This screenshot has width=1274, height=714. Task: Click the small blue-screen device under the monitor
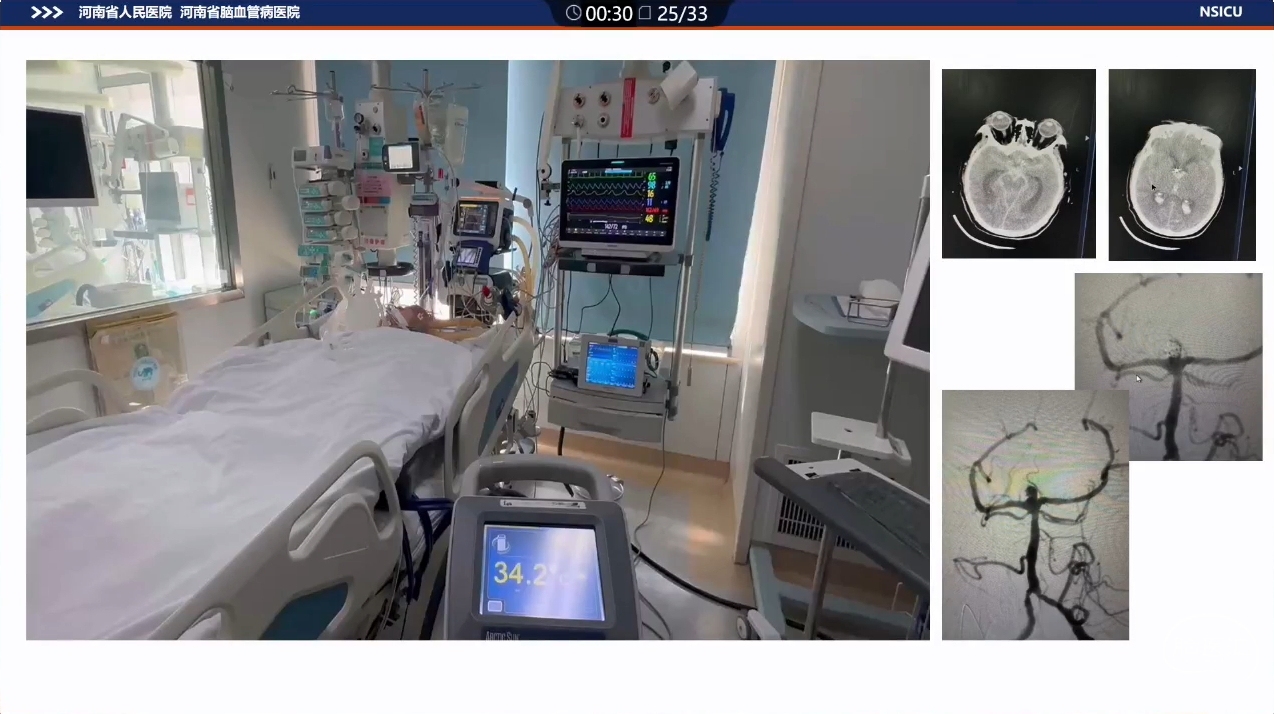610,364
